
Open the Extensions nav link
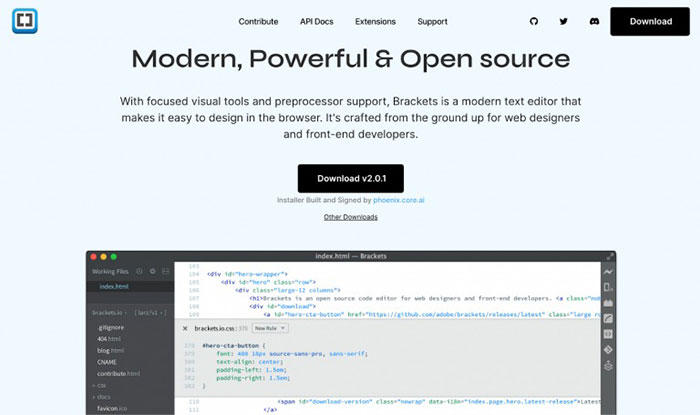(x=375, y=21)
